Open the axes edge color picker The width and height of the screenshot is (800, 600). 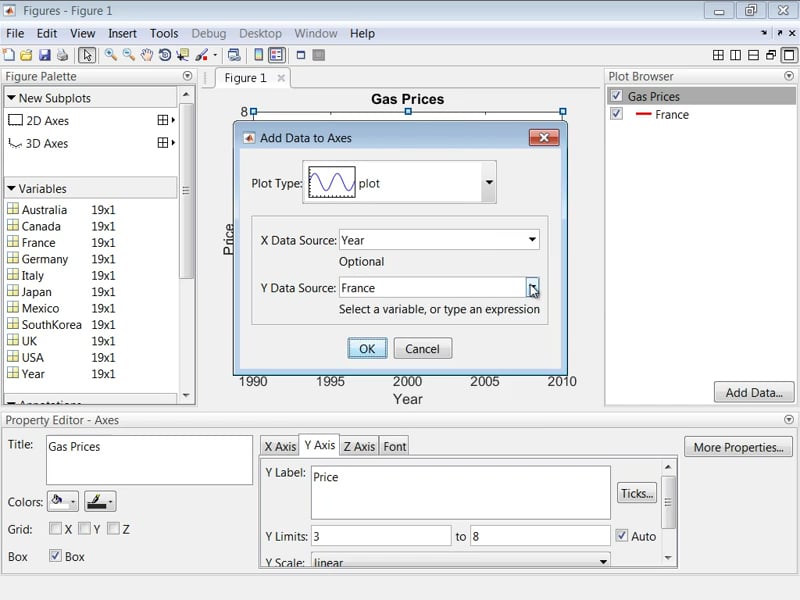tap(100, 501)
